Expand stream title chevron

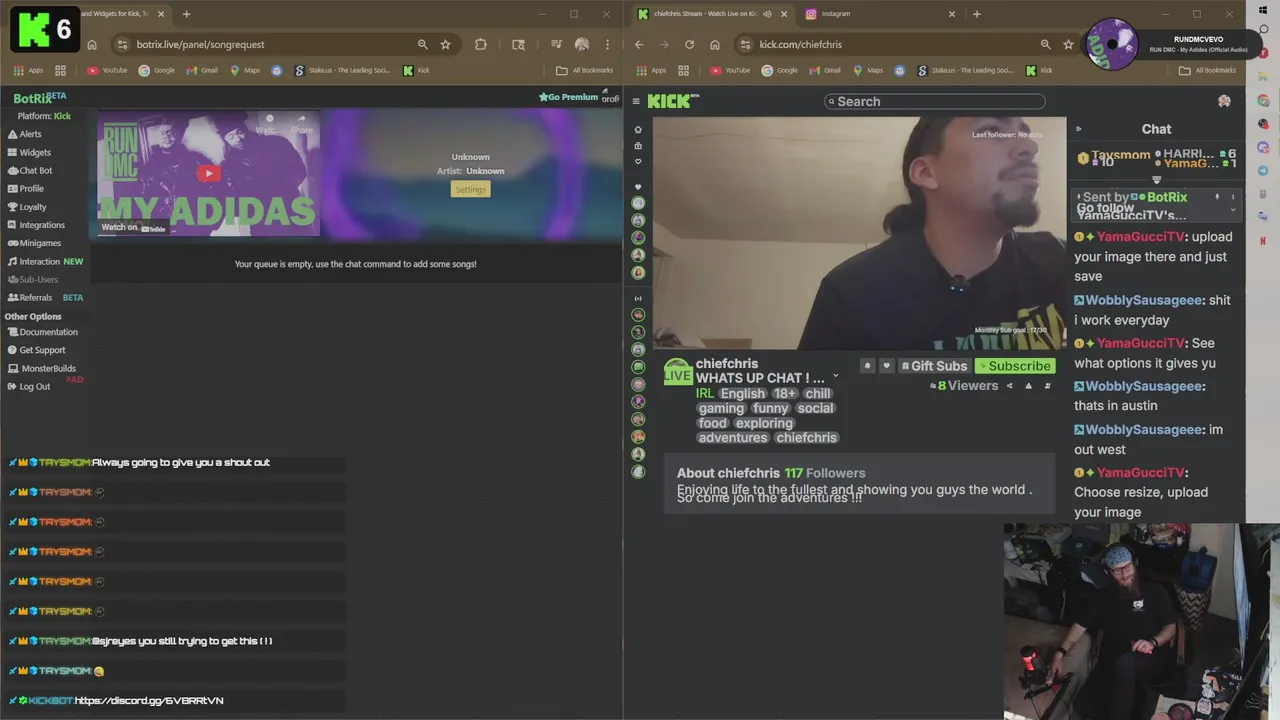click(x=835, y=377)
